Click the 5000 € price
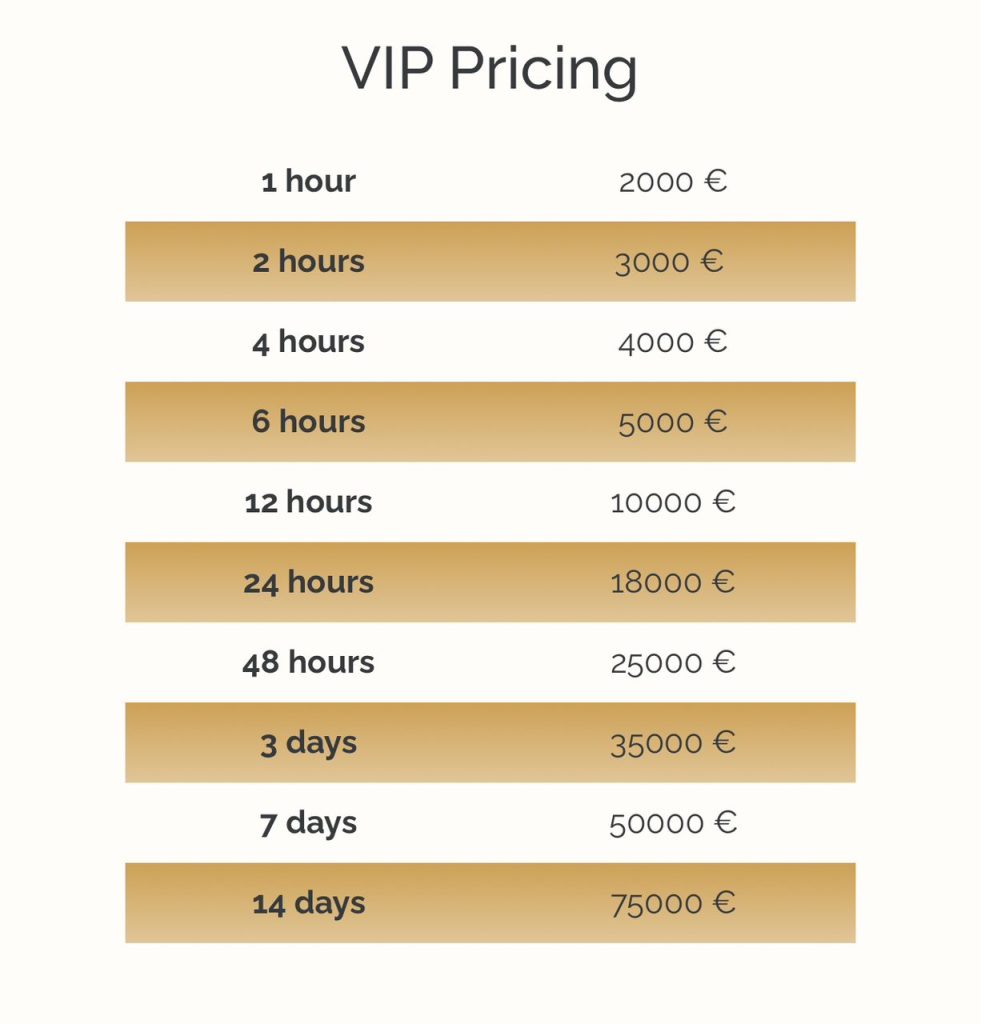 672,422
